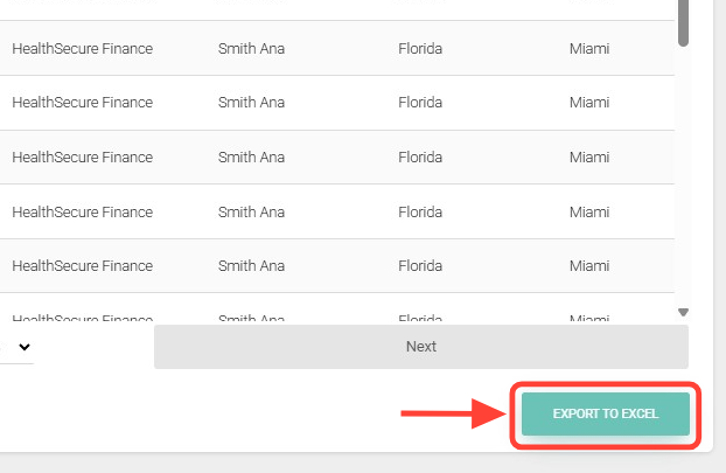Click the Export to Excel button

tap(605, 414)
